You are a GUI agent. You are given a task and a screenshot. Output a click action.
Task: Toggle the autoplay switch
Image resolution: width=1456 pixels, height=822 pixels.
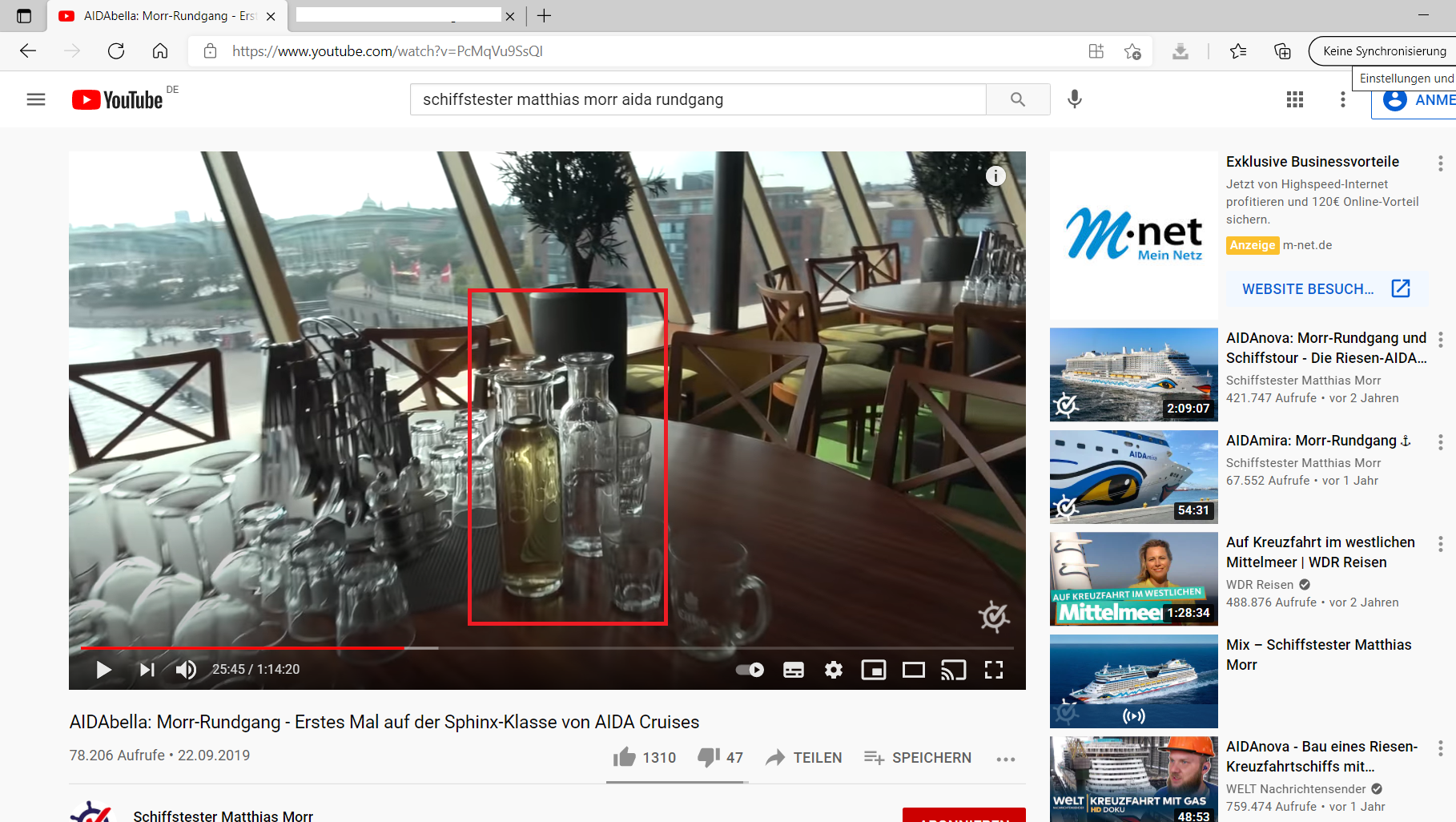point(750,670)
